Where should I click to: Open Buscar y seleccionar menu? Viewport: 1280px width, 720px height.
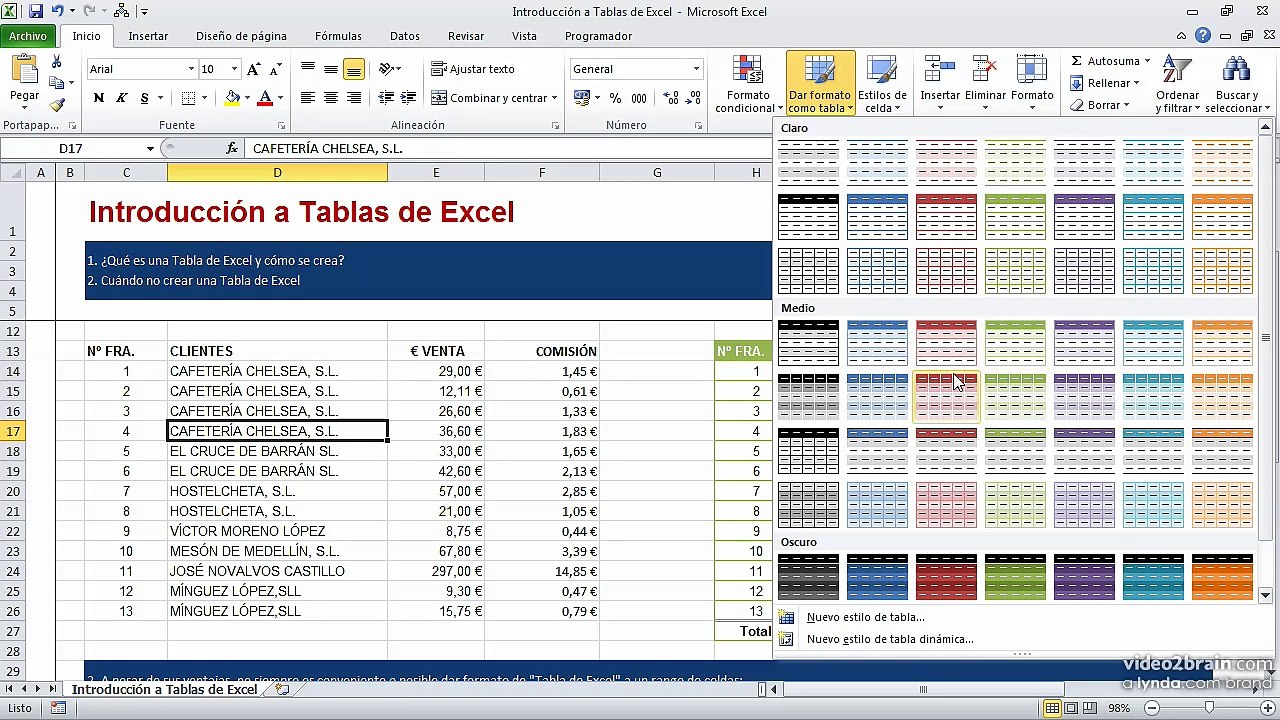point(1237,85)
